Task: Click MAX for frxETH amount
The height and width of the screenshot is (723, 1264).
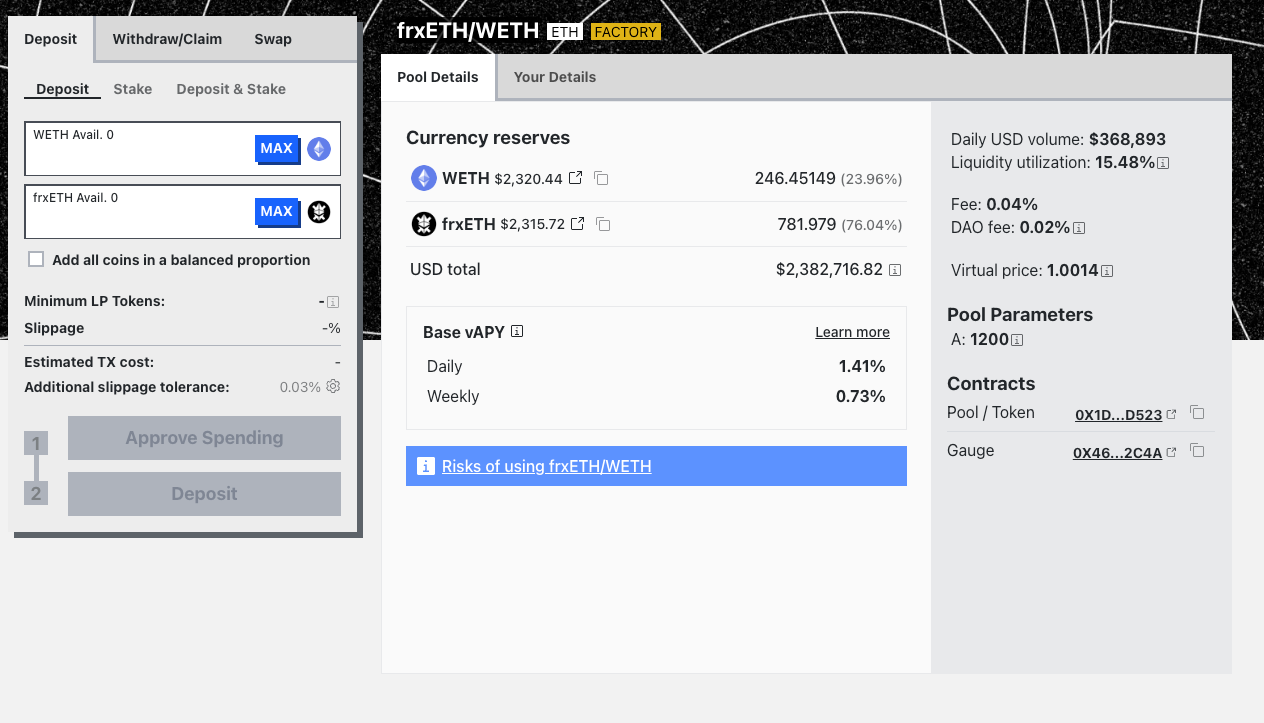Action: point(276,212)
